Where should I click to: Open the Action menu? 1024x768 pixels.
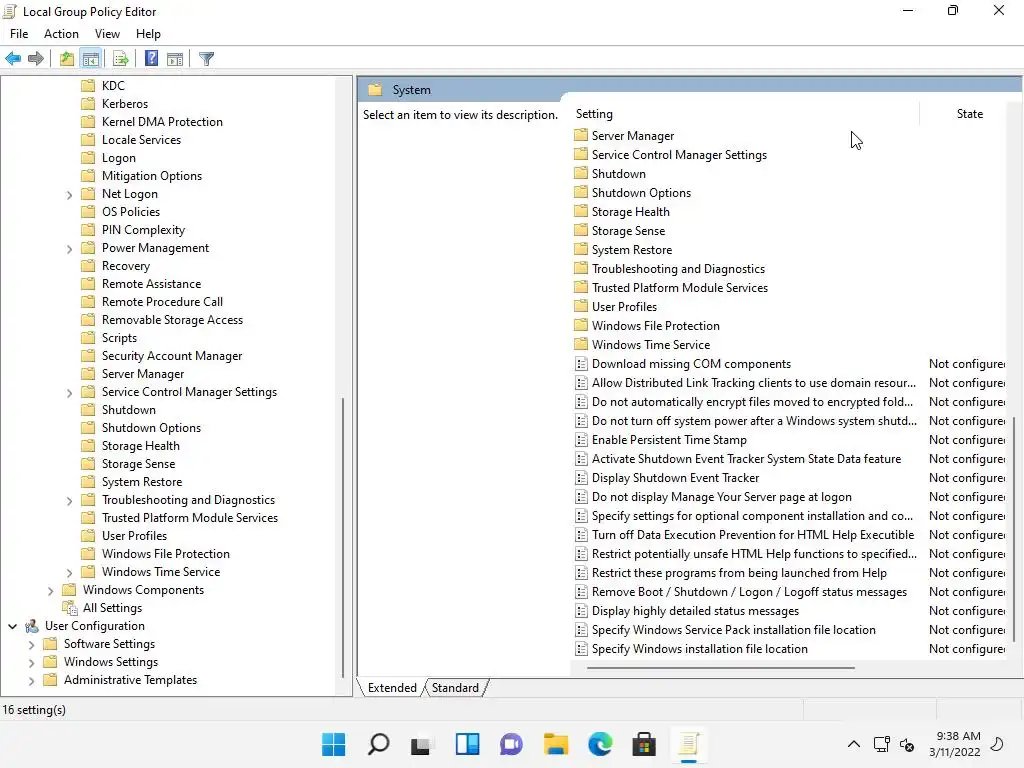(x=61, y=34)
